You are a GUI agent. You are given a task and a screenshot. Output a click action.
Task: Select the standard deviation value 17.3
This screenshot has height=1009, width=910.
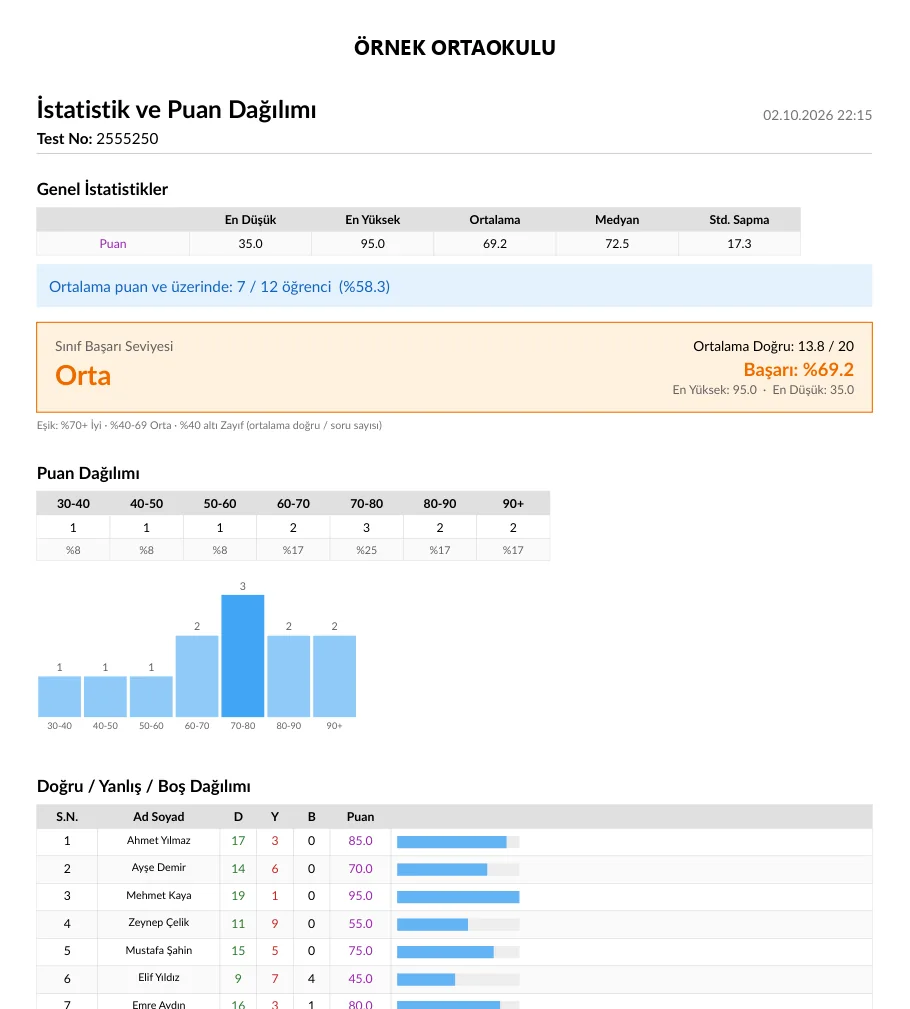coord(739,244)
